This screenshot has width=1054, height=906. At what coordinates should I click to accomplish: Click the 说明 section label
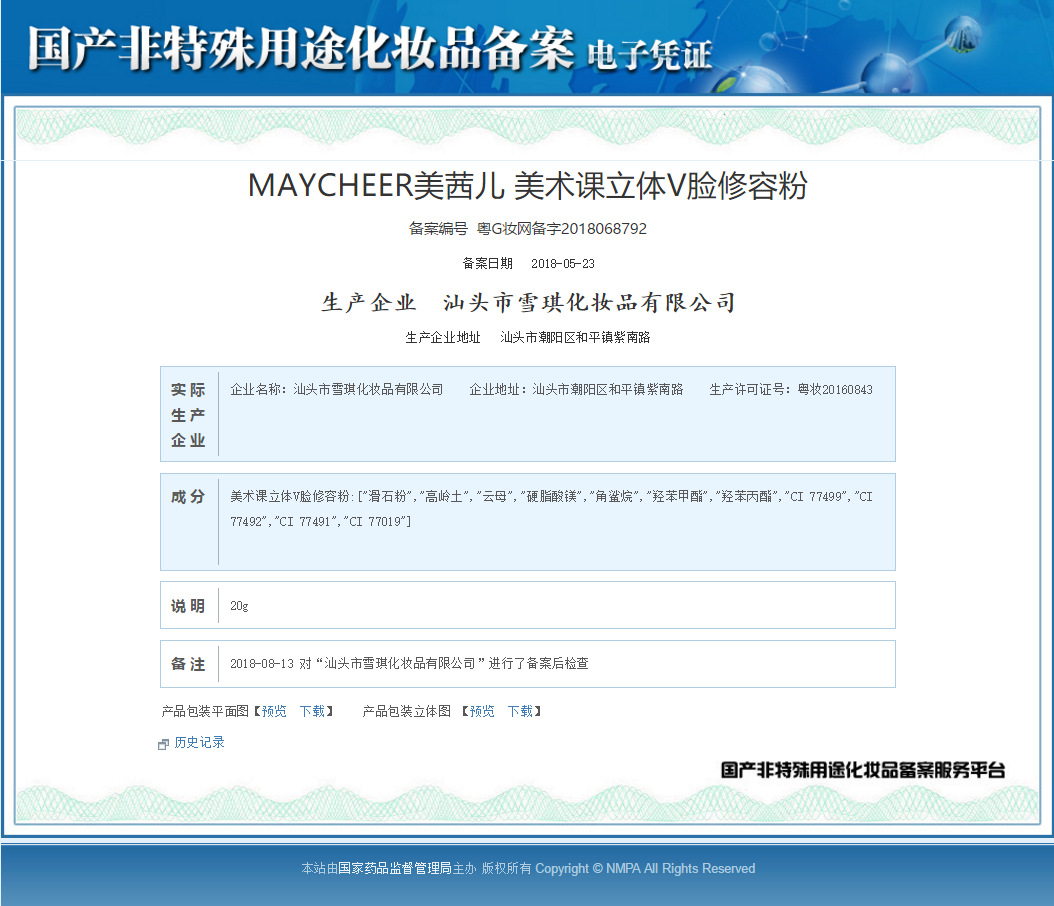tap(188, 606)
